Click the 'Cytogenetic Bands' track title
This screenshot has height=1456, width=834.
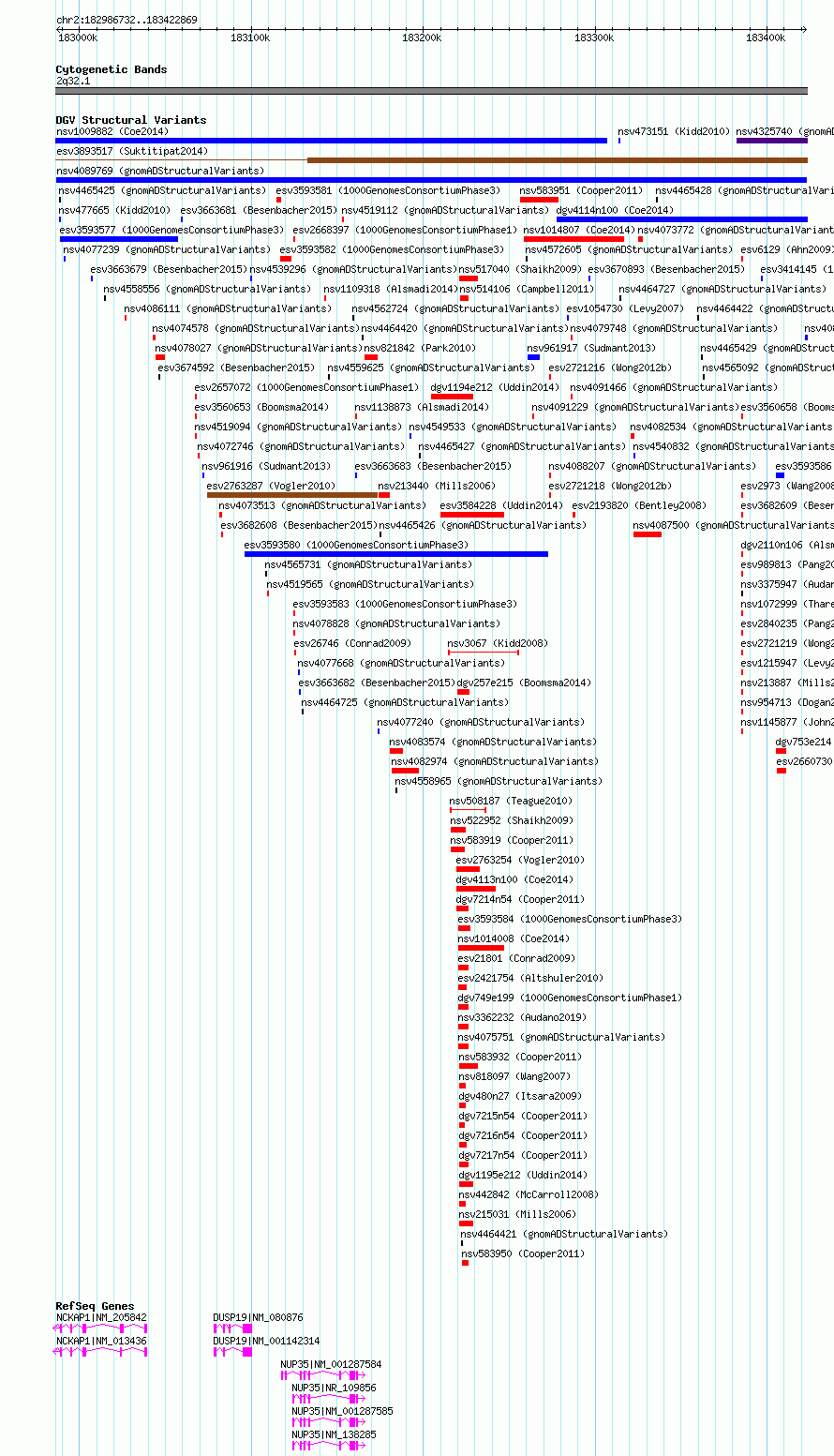[x=111, y=69]
